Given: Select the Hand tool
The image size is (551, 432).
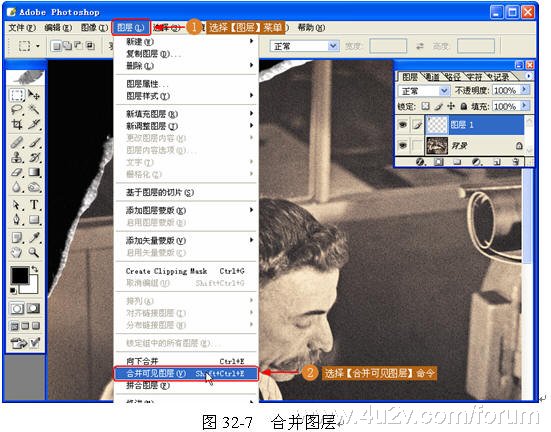Looking at the screenshot, I should pos(17,252).
